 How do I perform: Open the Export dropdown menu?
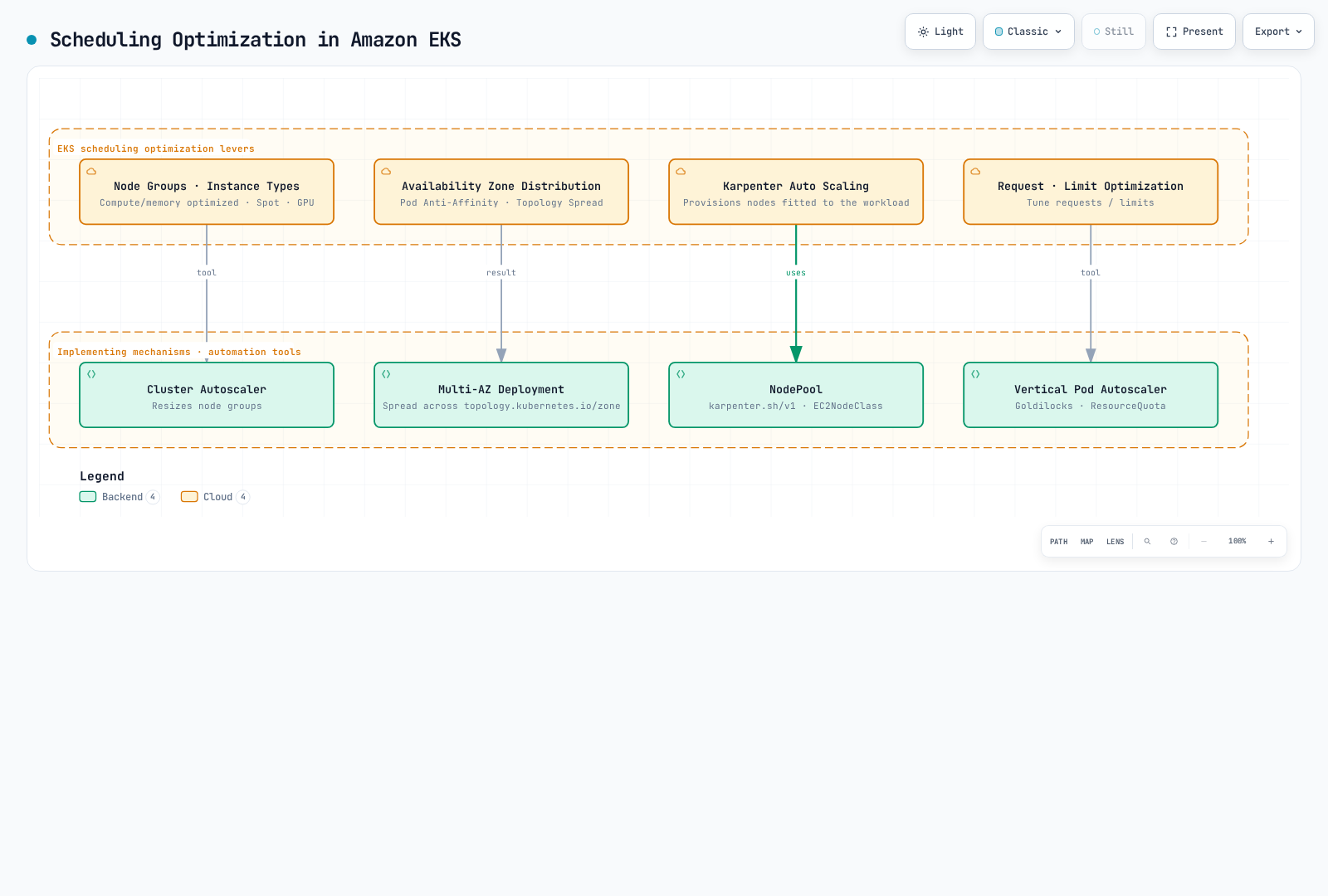[x=1278, y=32]
